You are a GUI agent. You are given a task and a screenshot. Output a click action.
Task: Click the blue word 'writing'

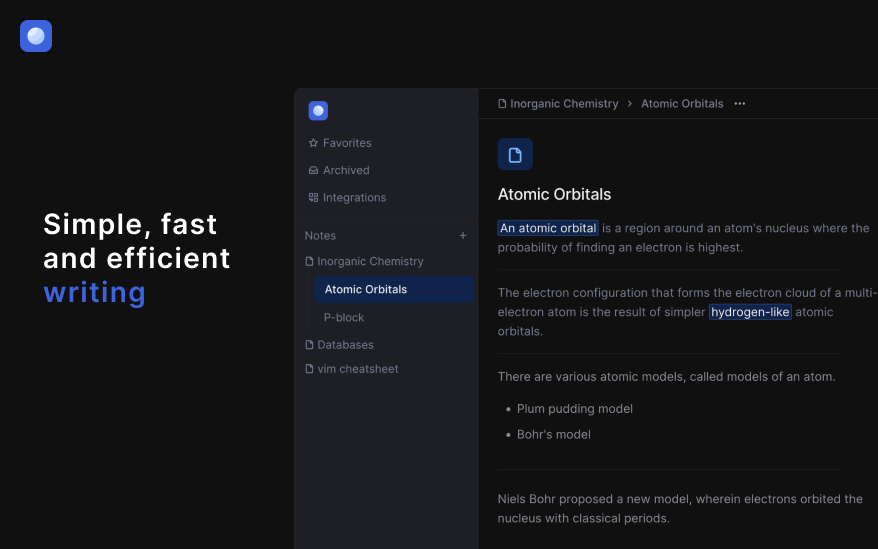point(95,292)
